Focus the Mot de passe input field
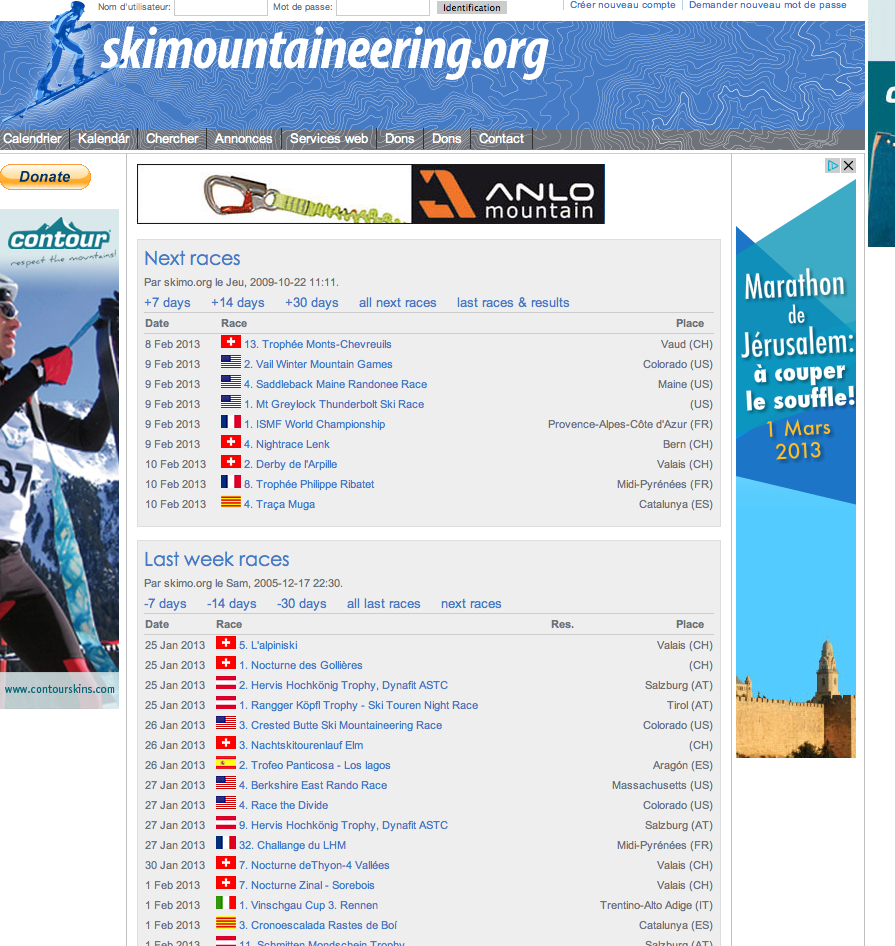Screen dimensions: 895x946 [382, 7]
